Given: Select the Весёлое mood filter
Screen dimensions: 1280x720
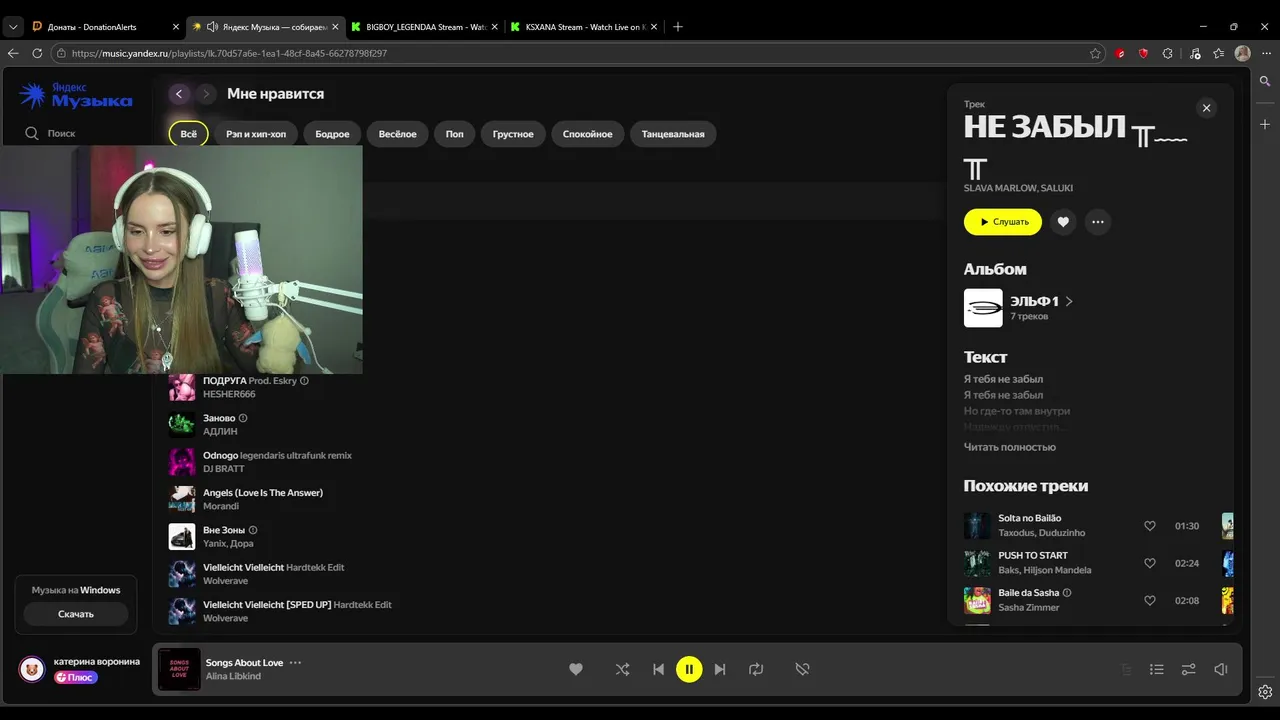Looking at the screenshot, I should [x=397, y=134].
